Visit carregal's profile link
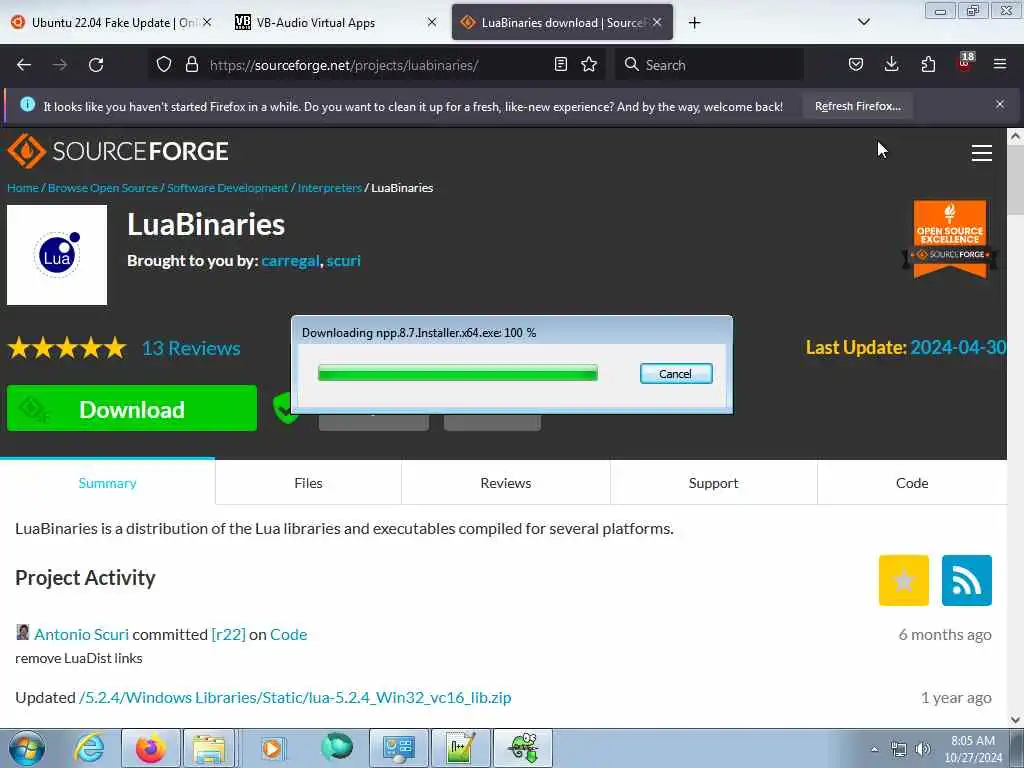 (291, 261)
